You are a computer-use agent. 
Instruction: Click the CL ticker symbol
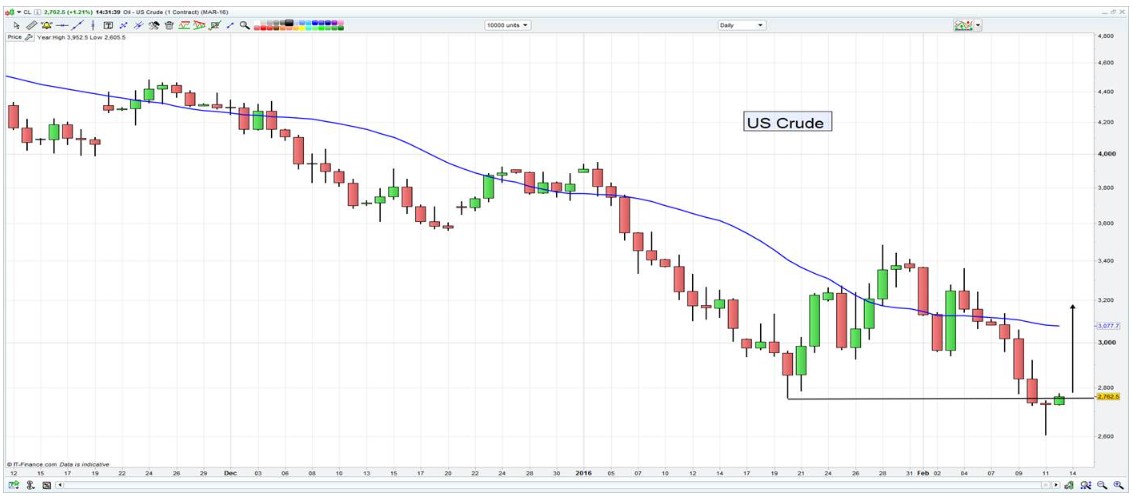coord(27,12)
